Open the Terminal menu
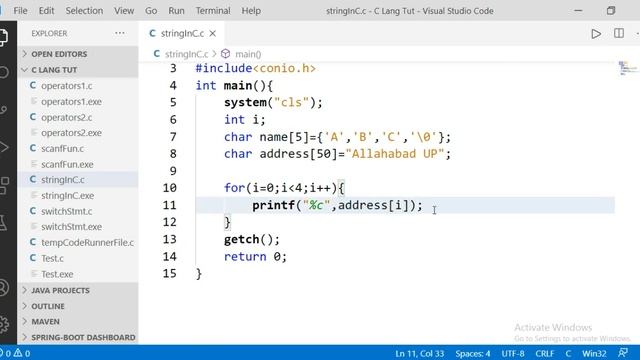The image size is (640, 360). (213, 11)
